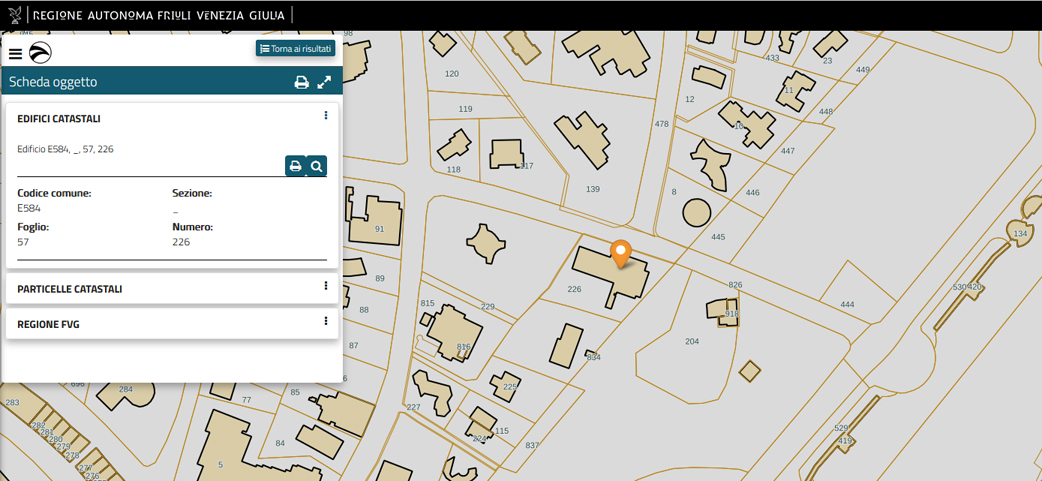Print the Scheda oggetto panel
Screen dimensions: 1042x481
pos(301,82)
